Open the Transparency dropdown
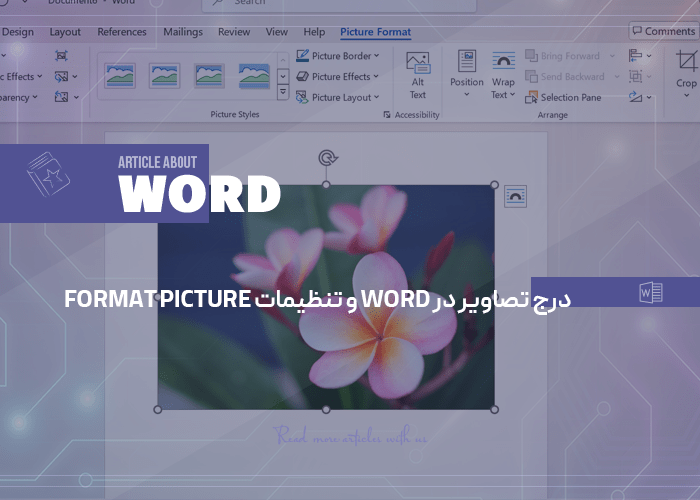Viewport: 700px width, 500px height. point(19,97)
